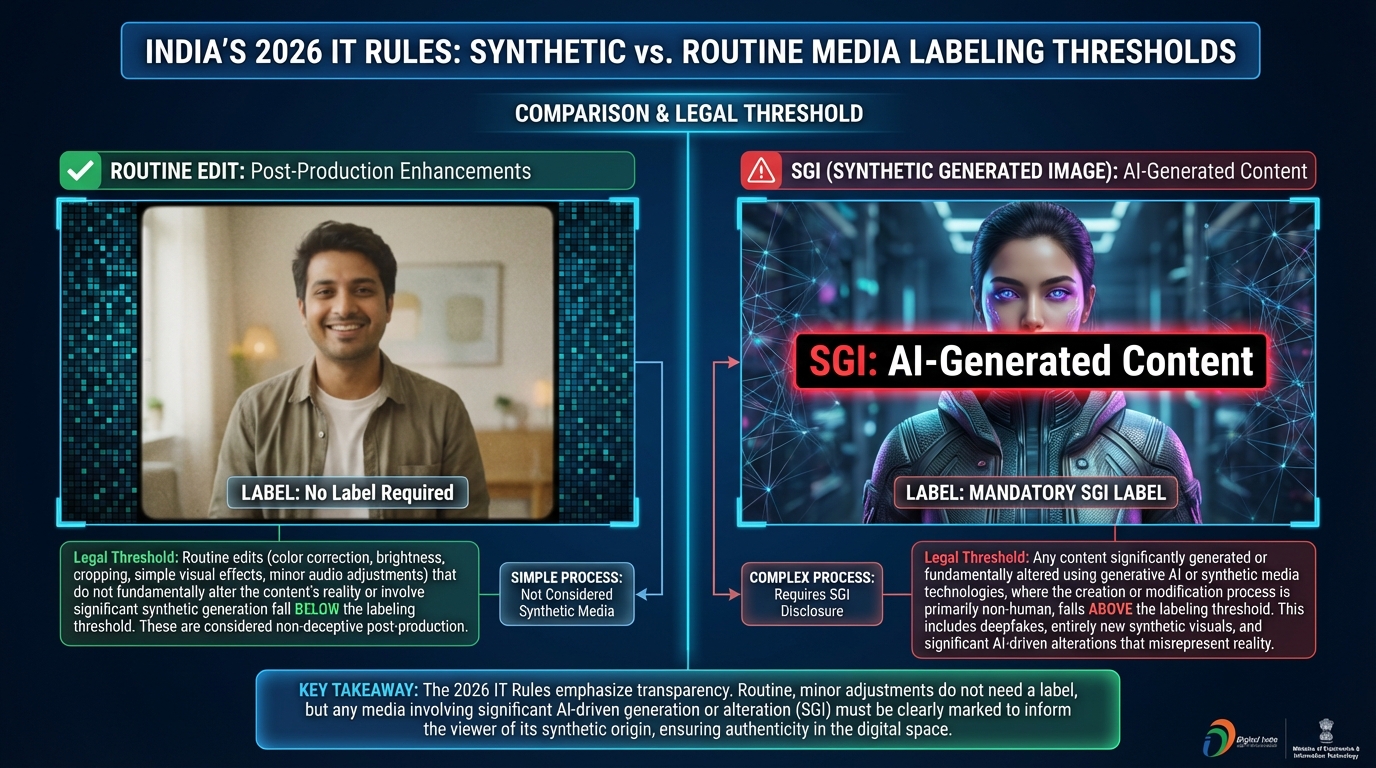The image size is (1376, 768).
Task: Select the COMPARISON & LEGAL THRESHOLD tab
Action: (x=688, y=113)
